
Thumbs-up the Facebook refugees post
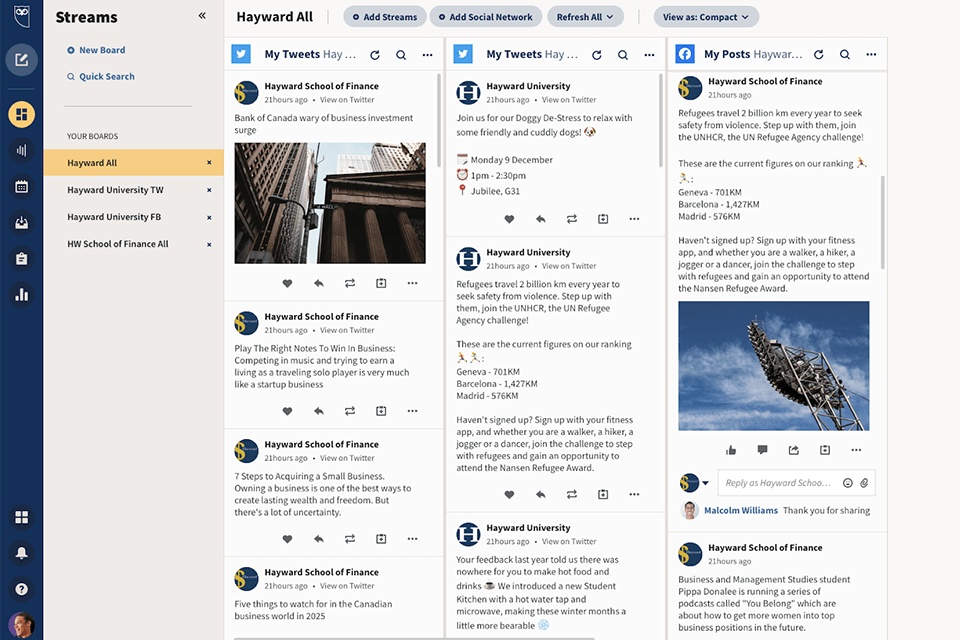pos(731,450)
